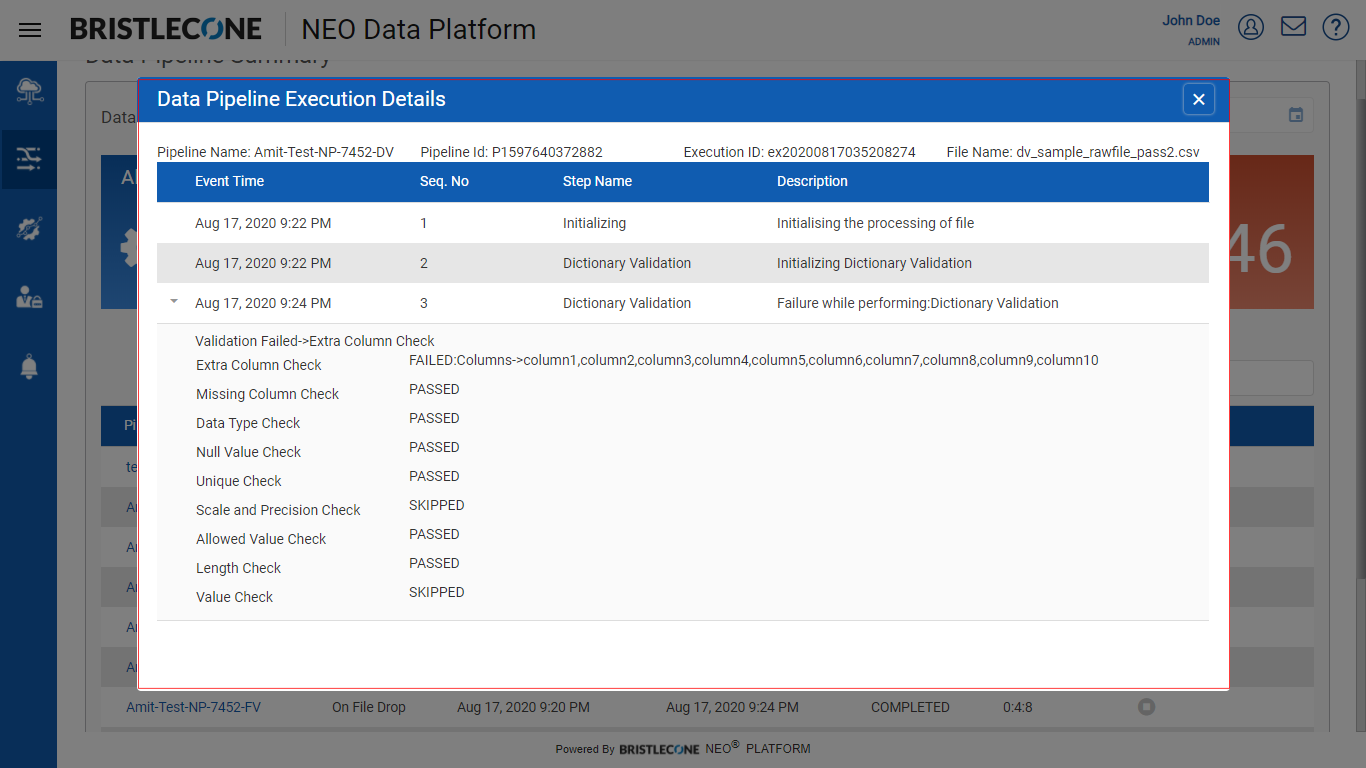Image resolution: width=1366 pixels, height=768 pixels.
Task: Open the hamburger navigation menu
Action: [30, 30]
